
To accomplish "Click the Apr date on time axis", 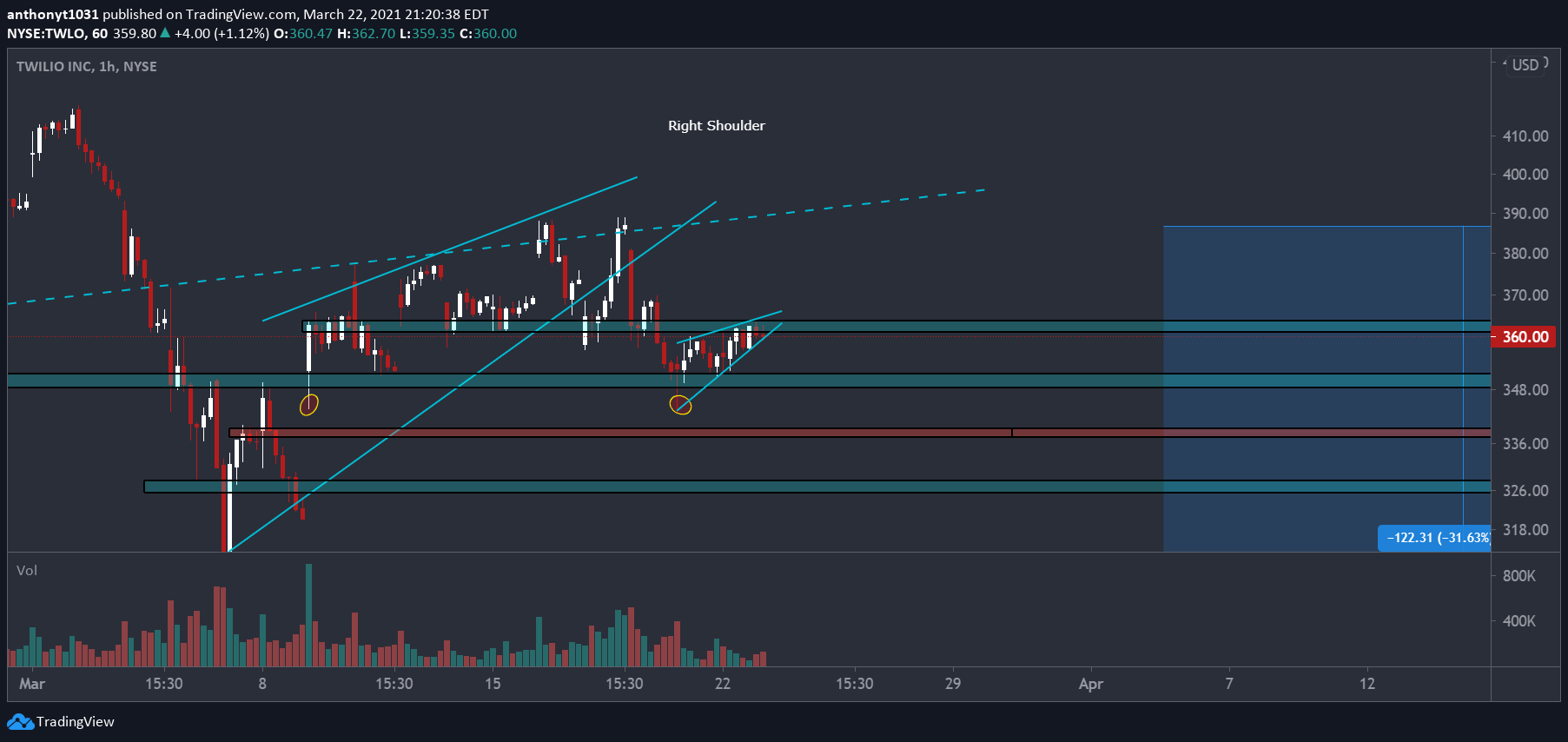I will [x=1091, y=684].
